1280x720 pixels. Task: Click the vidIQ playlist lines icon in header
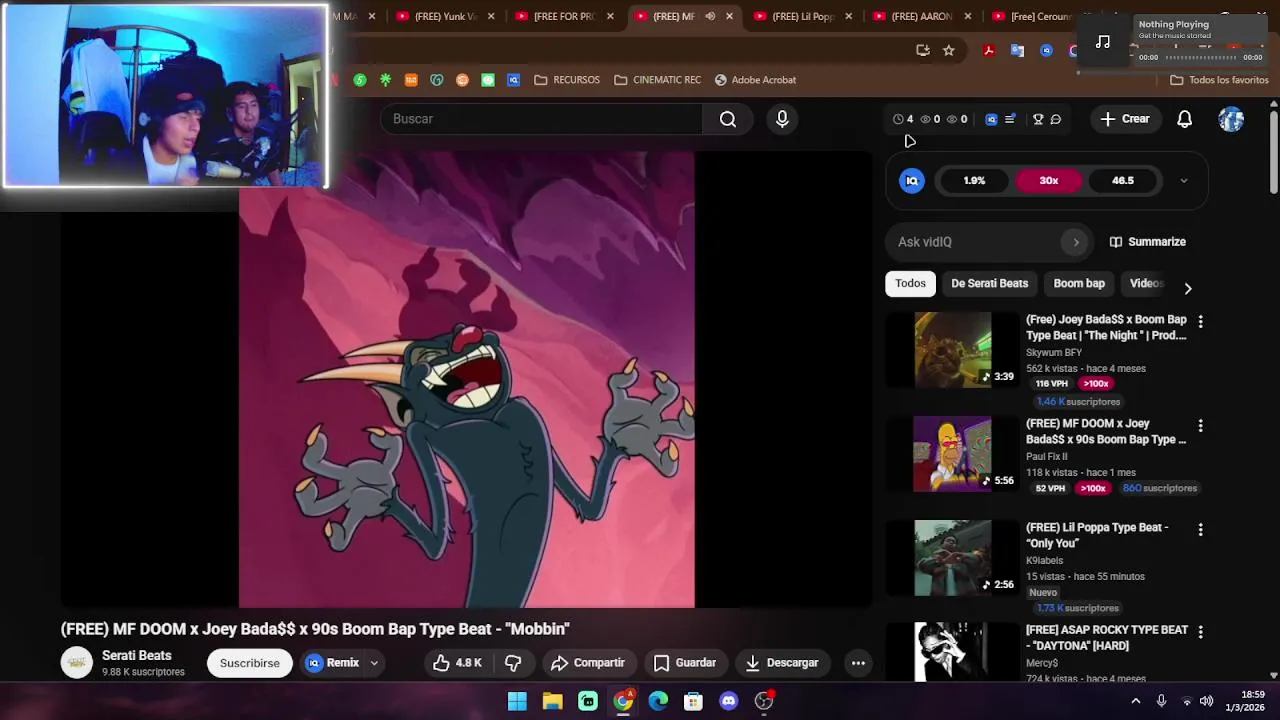pyautogui.click(x=1010, y=119)
